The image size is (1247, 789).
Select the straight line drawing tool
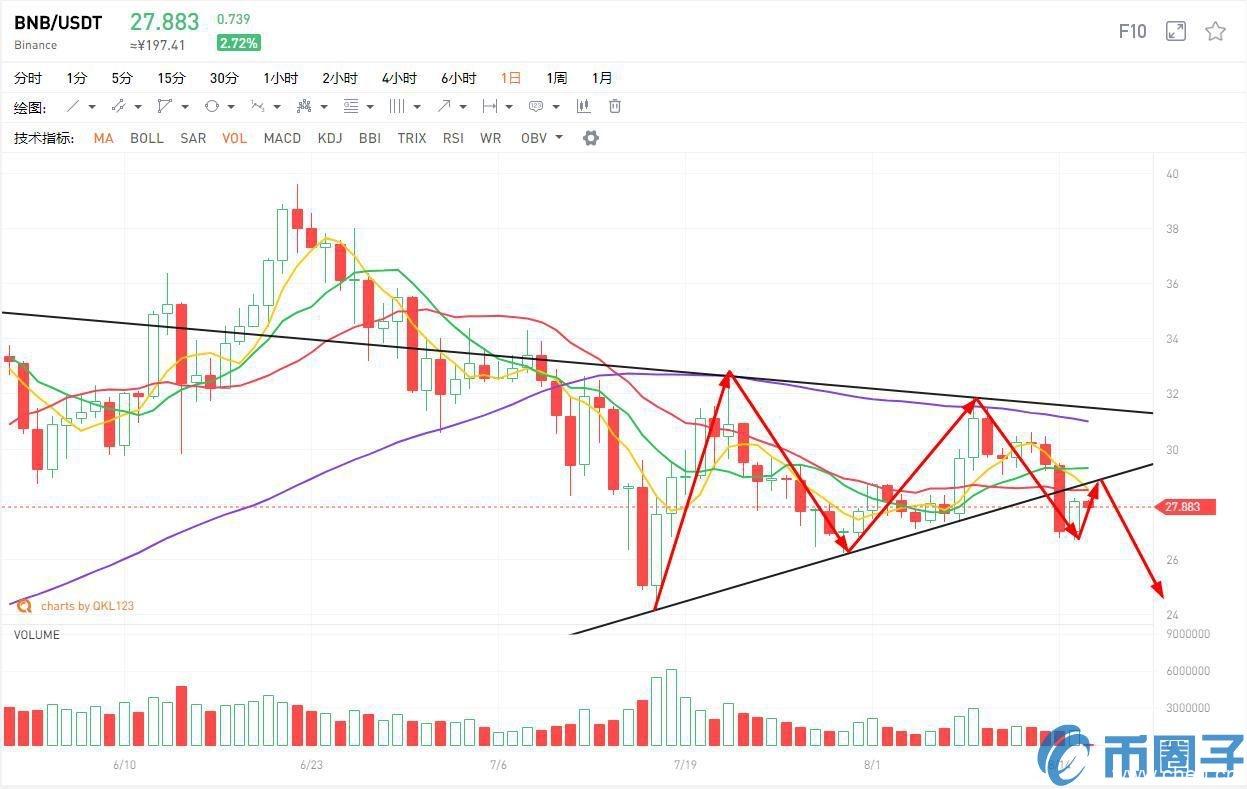[73, 106]
